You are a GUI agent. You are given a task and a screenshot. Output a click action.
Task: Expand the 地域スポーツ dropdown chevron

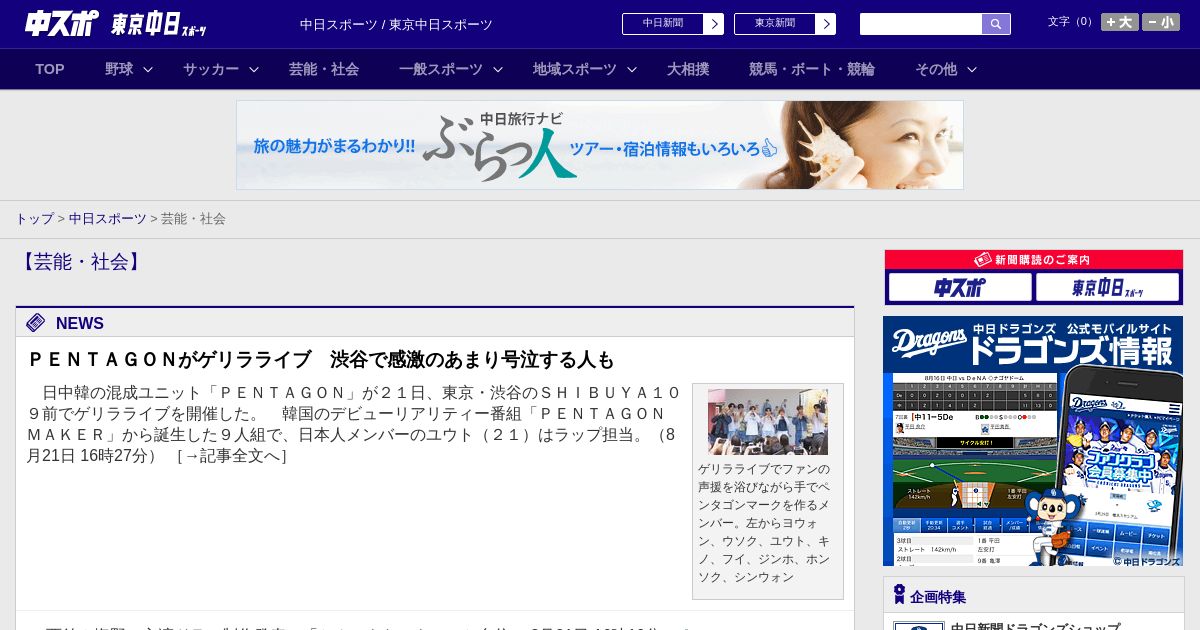[x=632, y=70]
